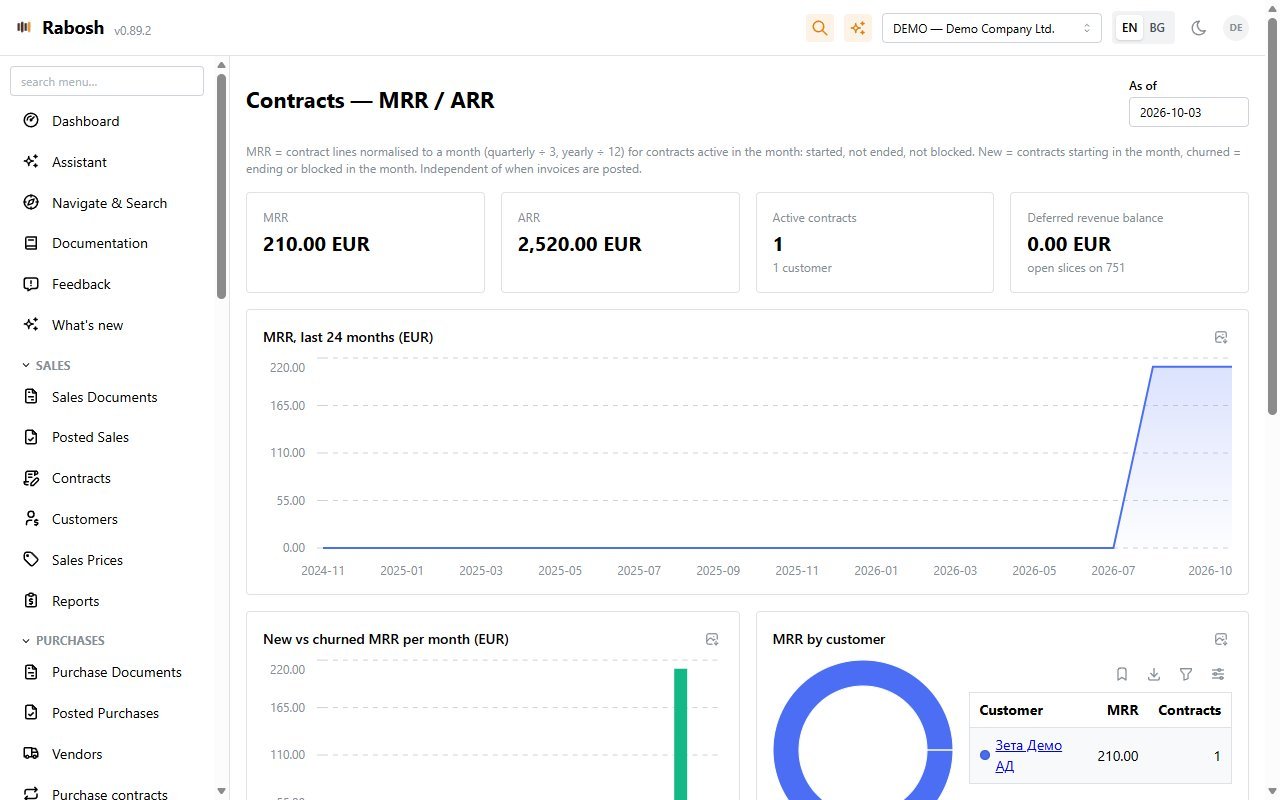
Task: Click the sidebar vertical scrollbar
Action: click(221, 187)
